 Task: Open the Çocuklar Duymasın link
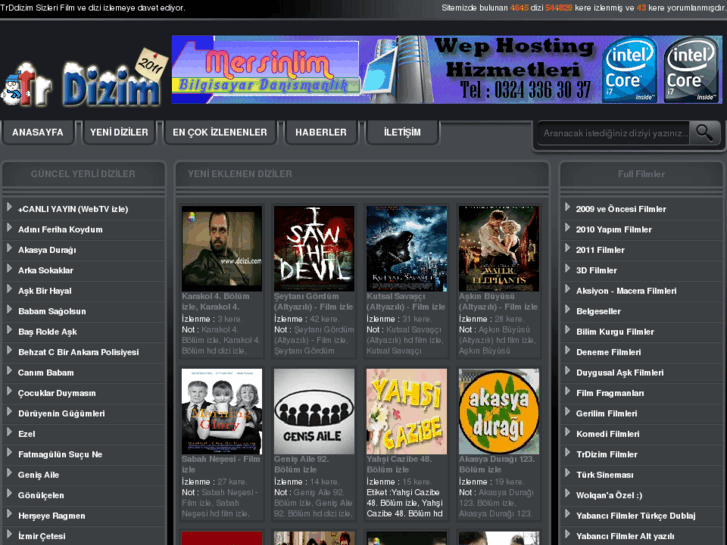tap(57, 393)
